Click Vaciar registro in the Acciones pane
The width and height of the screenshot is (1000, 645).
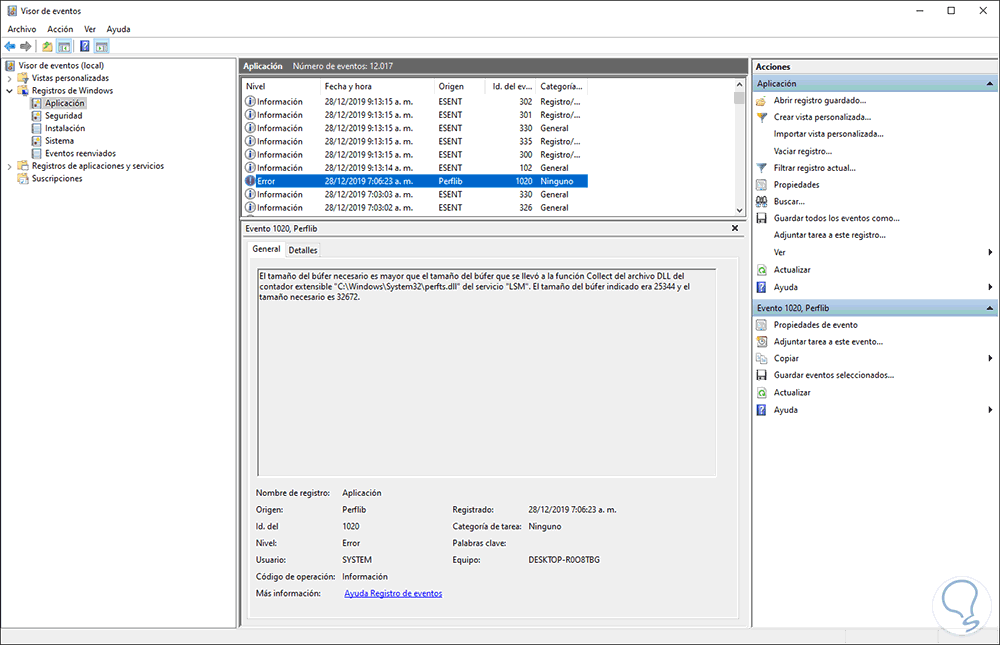[x=802, y=151]
